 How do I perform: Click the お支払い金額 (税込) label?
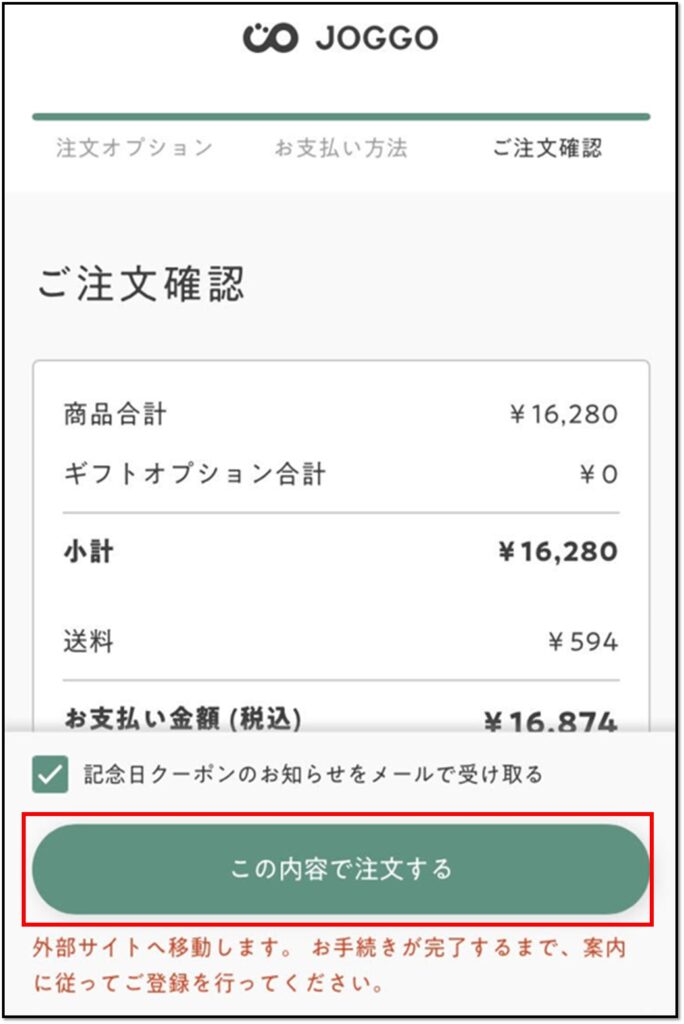coord(183,718)
